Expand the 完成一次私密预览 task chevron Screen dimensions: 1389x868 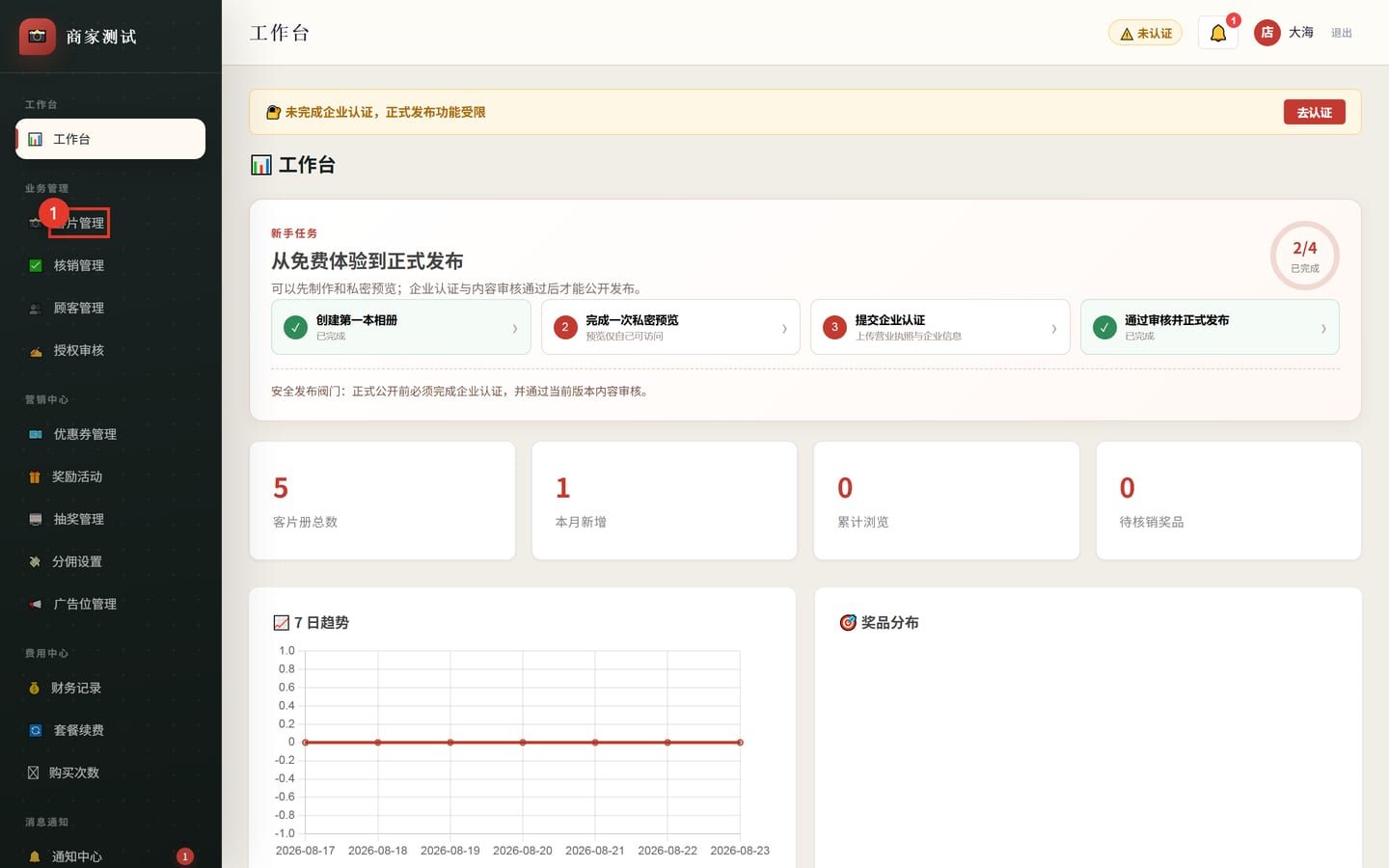(784, 328)
